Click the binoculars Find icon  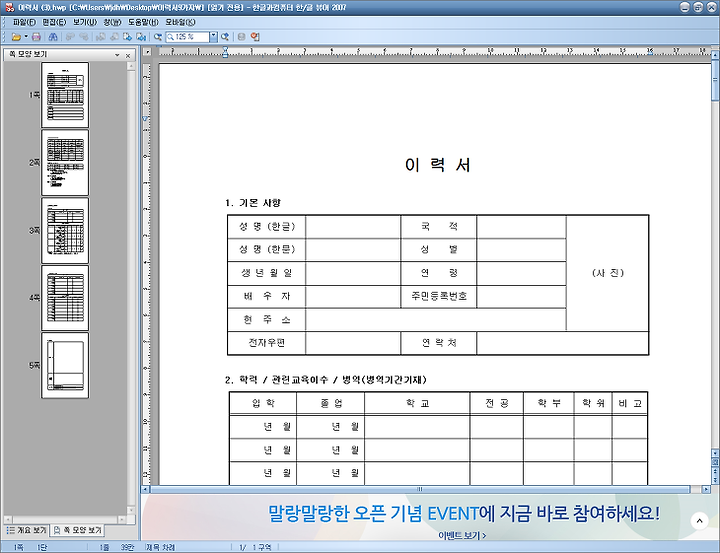53,37
